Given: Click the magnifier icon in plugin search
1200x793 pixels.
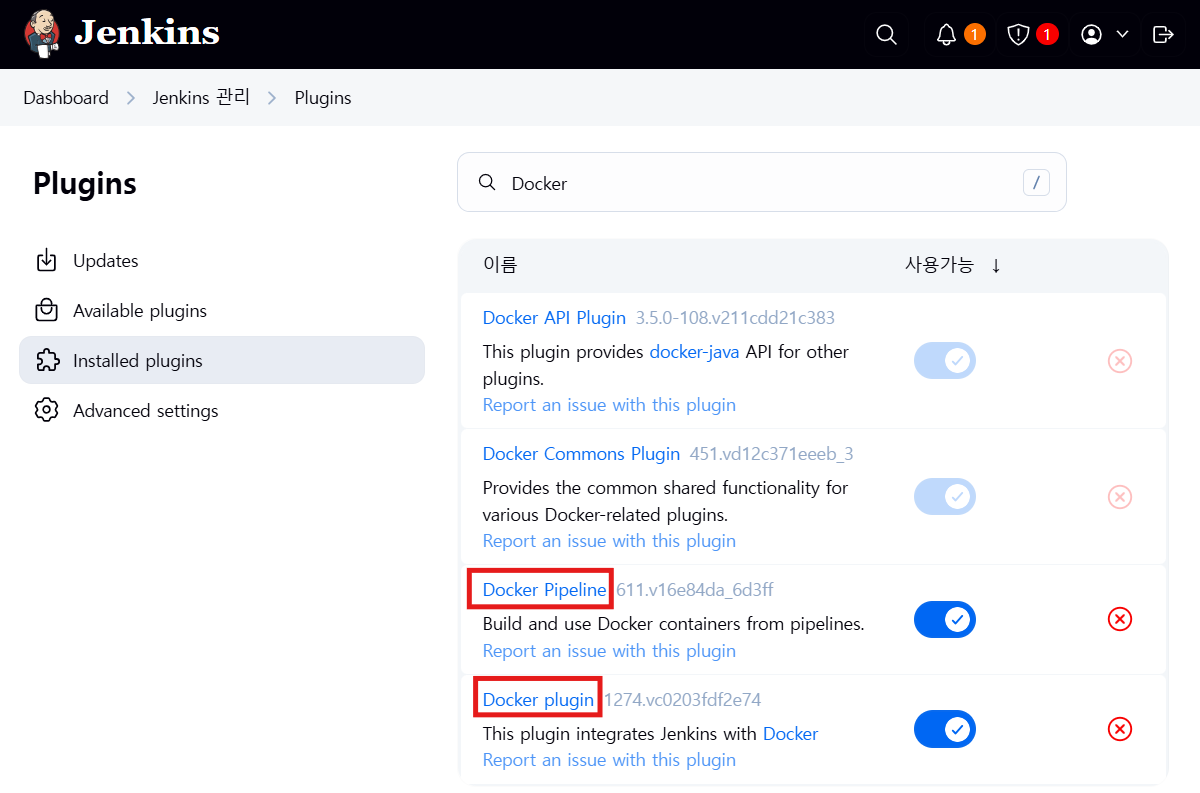Looking at the screenshot, I should 487,183.
